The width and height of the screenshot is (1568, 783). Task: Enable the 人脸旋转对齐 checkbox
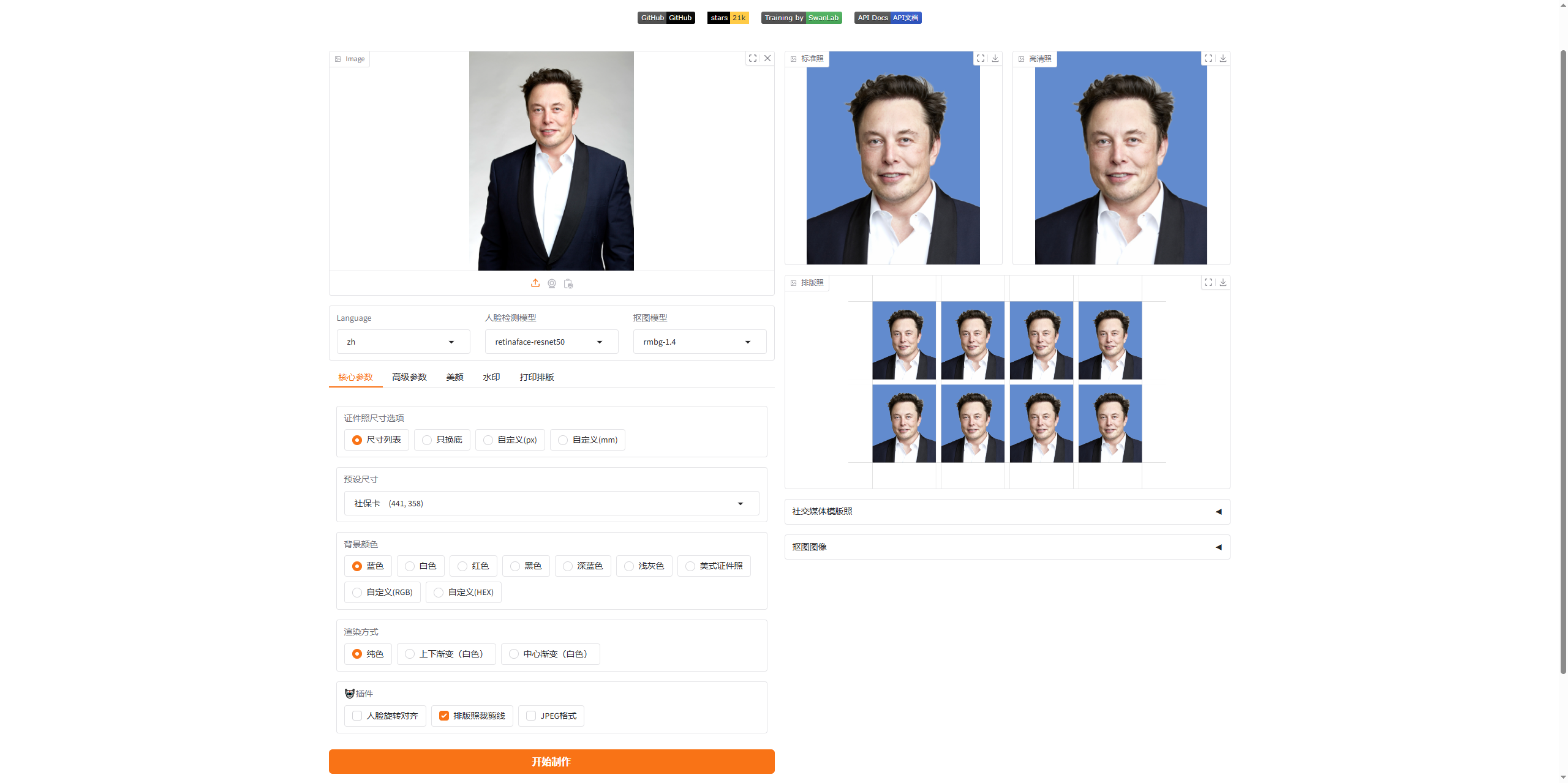(x=357, y=716)
